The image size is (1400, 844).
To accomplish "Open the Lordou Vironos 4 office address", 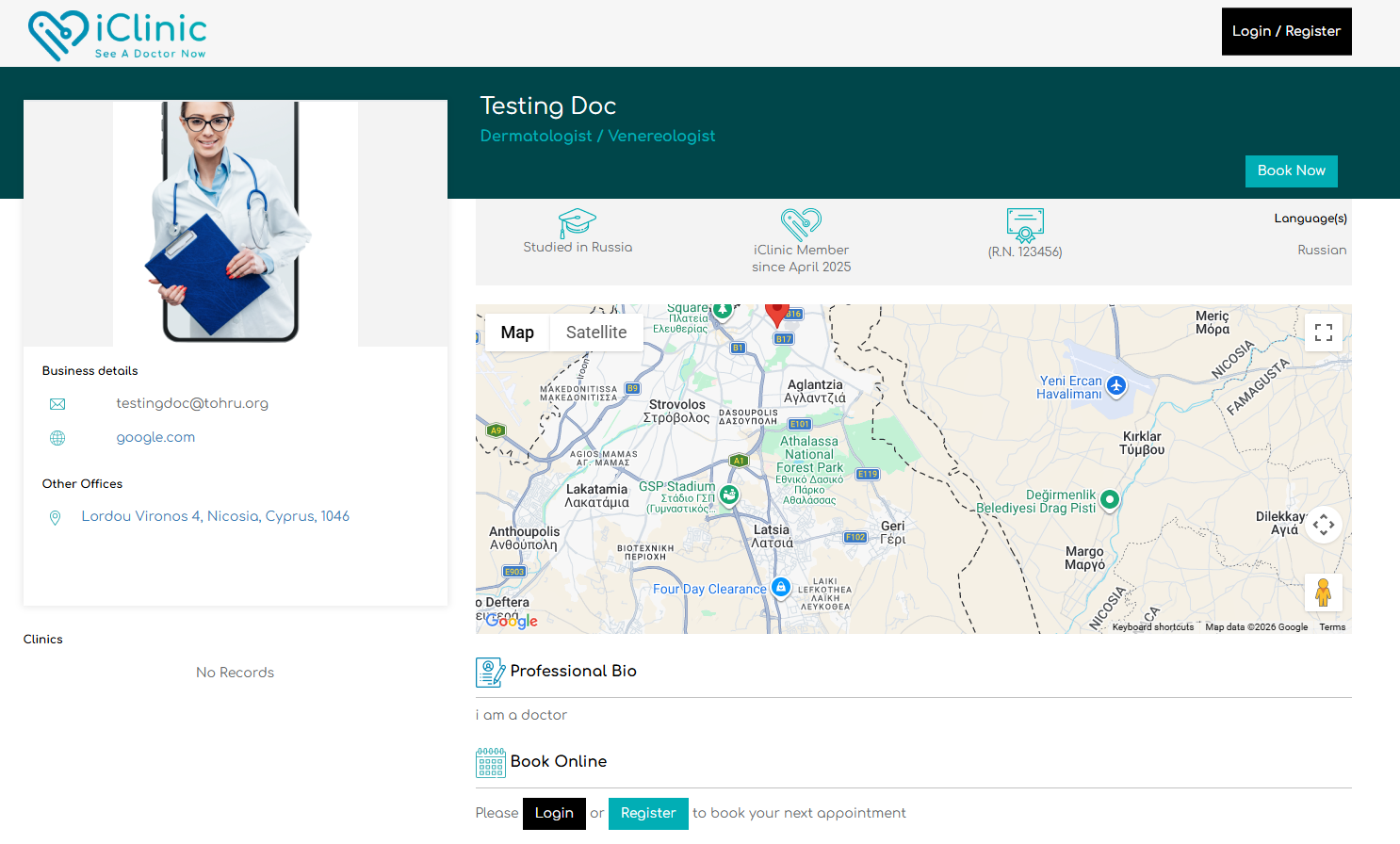I will pyautogui.click(x=215, y=516).
